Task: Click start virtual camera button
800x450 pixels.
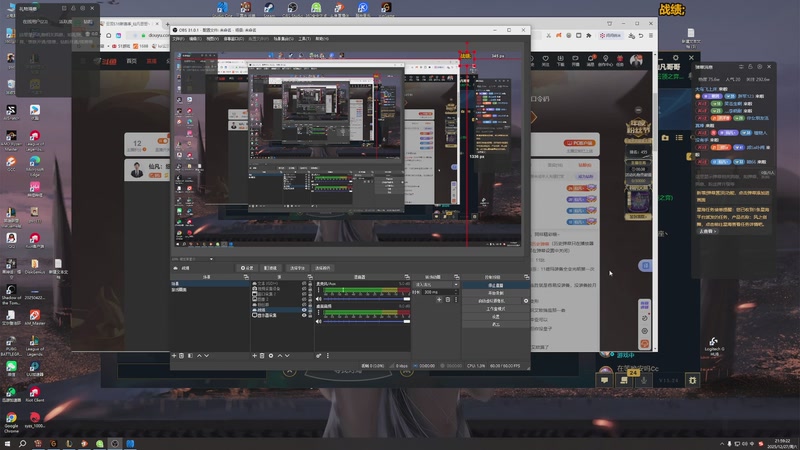Action: pos(492,301)
